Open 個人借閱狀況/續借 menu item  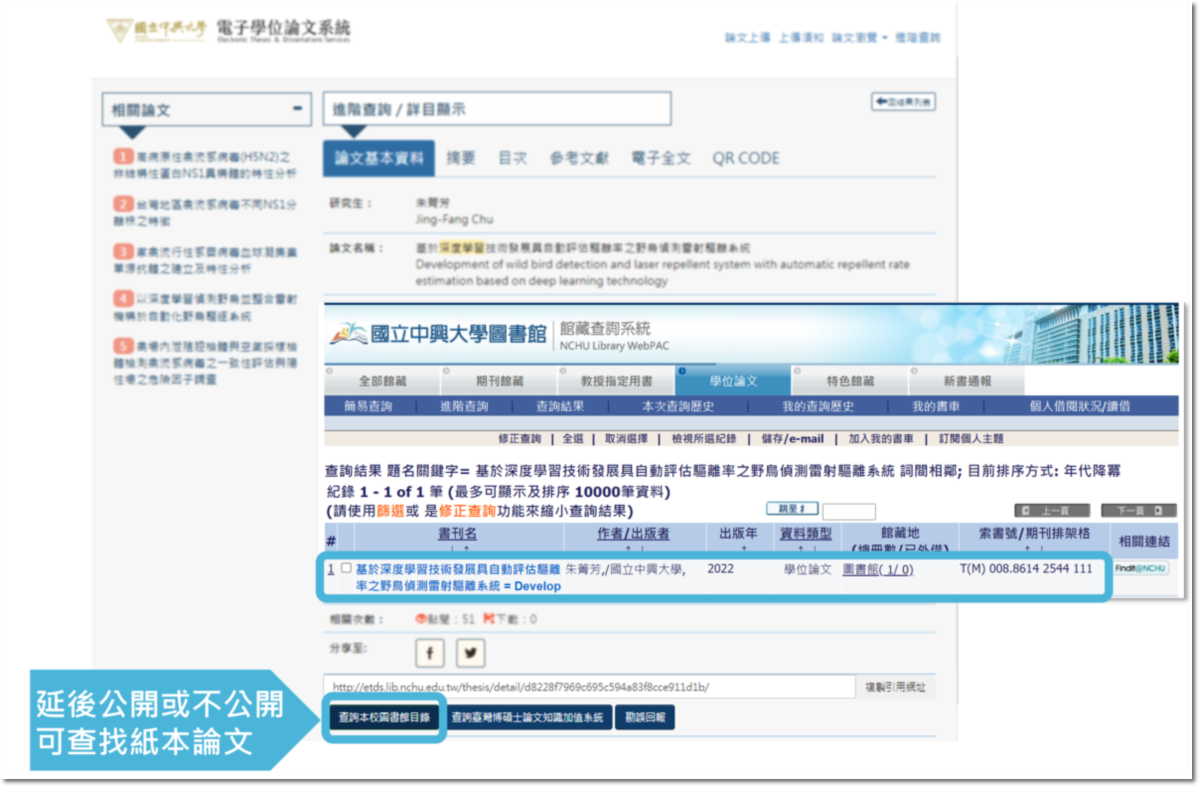[x=1080, y=406]
